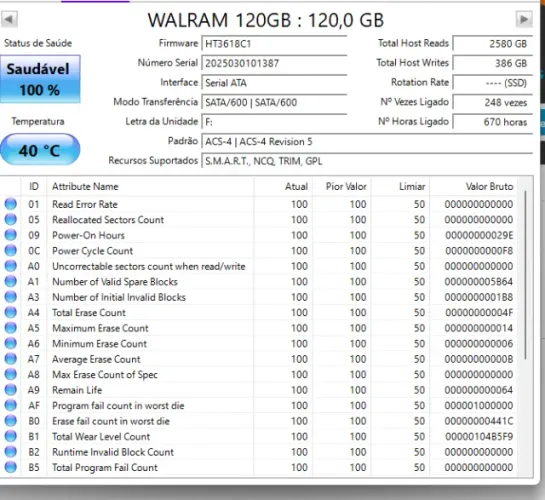Select the Total Erase Count attribute name
The height and width of the screenshot is (500, 545).
click(x=89, y=313)
